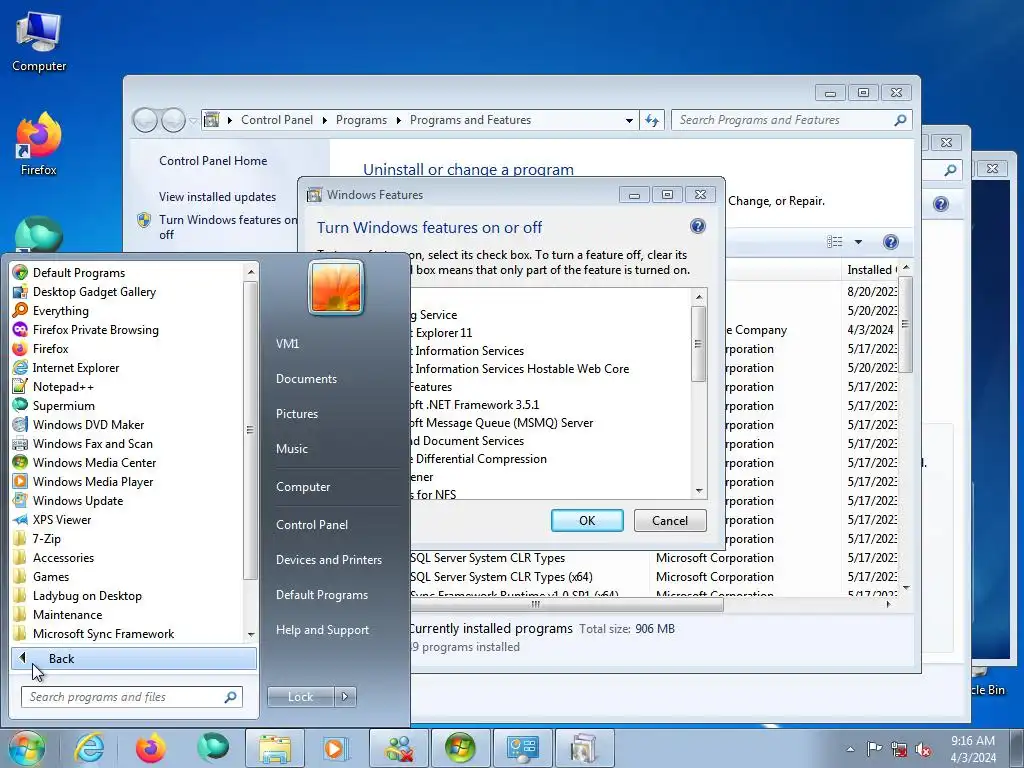Open Devices and Printers
The width and height of the screenshot is (1024, 768).
[x=328, y=560]
